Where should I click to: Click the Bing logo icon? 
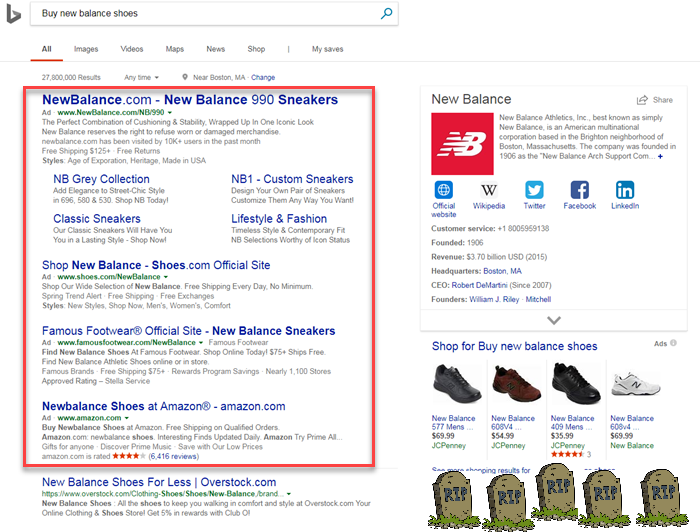[x=12, y=14]
